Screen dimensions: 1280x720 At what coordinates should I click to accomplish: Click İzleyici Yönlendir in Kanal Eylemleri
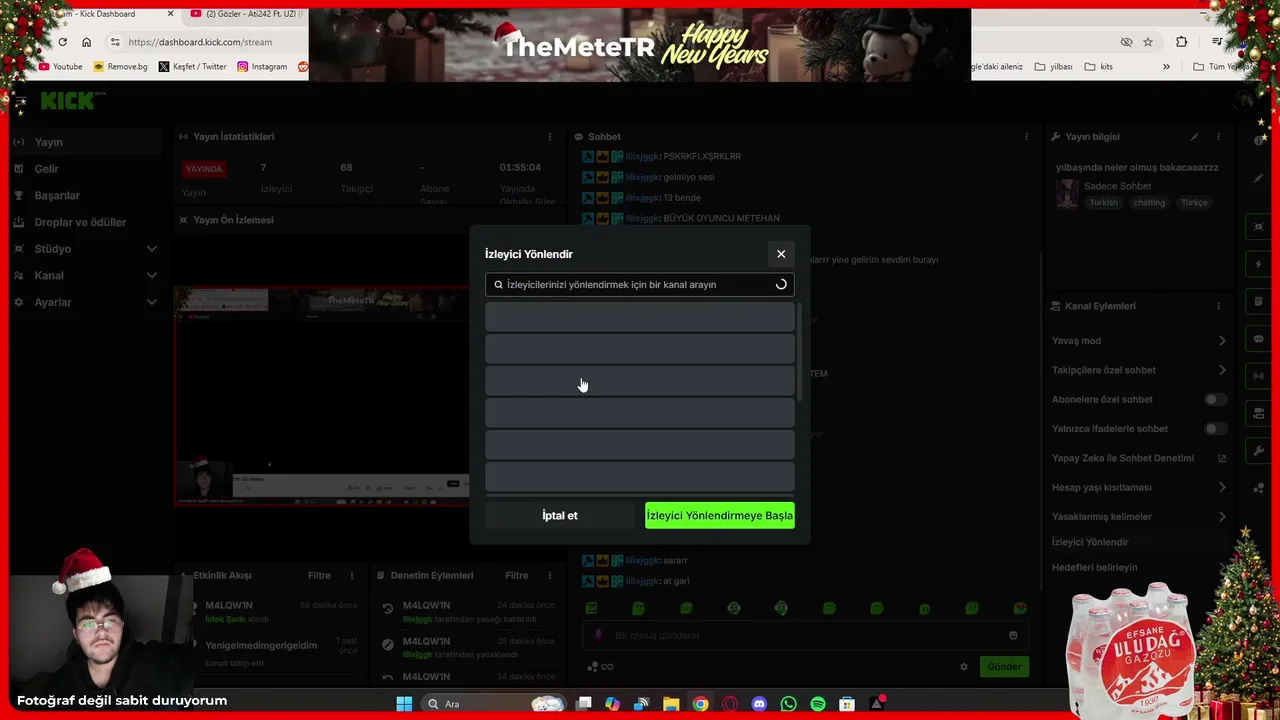pyautogui.click(x=1090, y=542)
